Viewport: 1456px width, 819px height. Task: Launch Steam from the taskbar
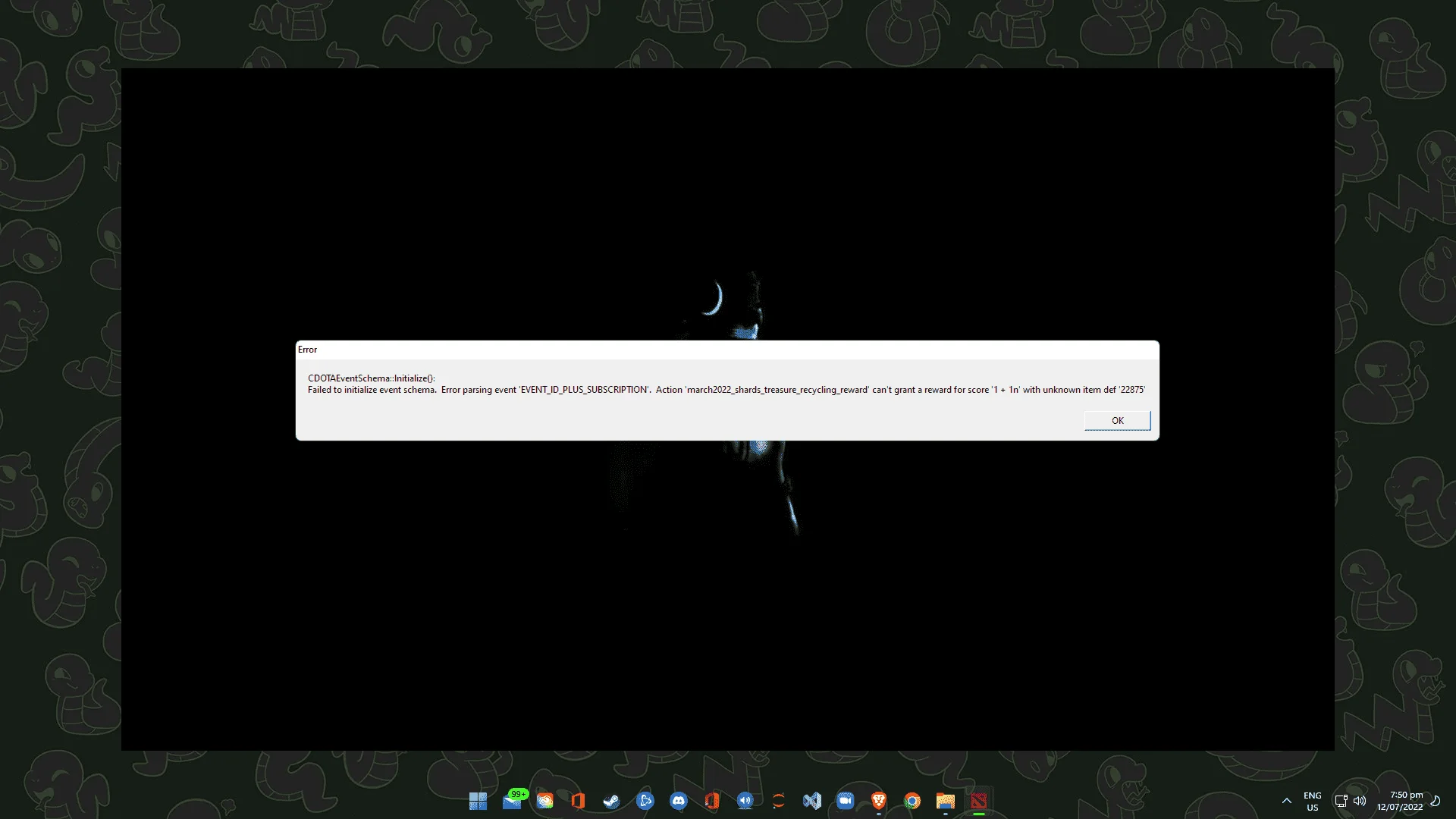pyautogui.click(x=611, y=801)
